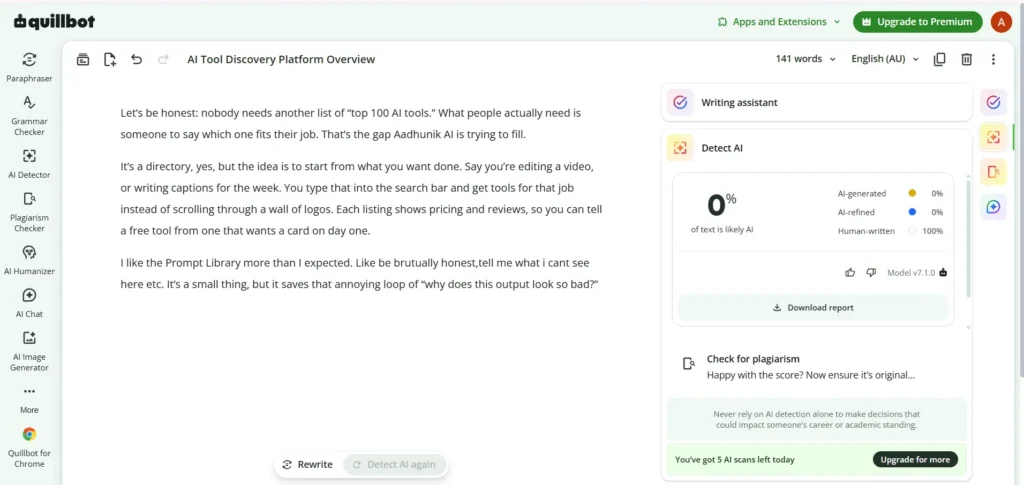This screenshot has width=1024, height=485.
Task: Click the paragraph starting "It's a directory"
Action: [361, 199]
